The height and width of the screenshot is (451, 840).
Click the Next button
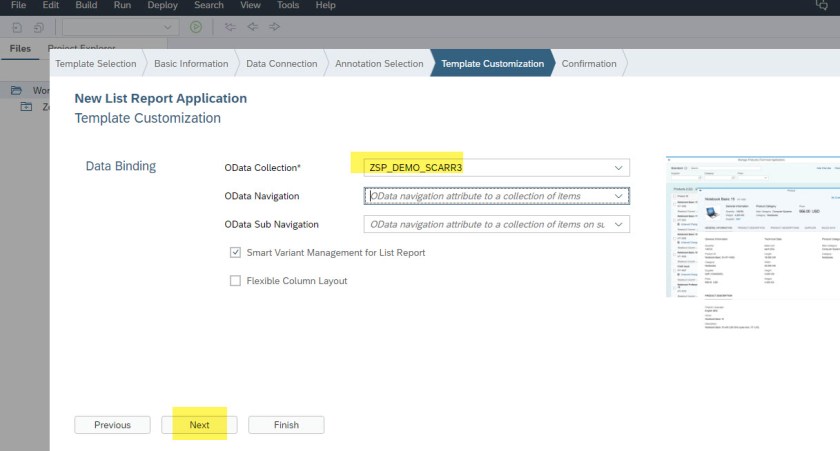point(199,425)
